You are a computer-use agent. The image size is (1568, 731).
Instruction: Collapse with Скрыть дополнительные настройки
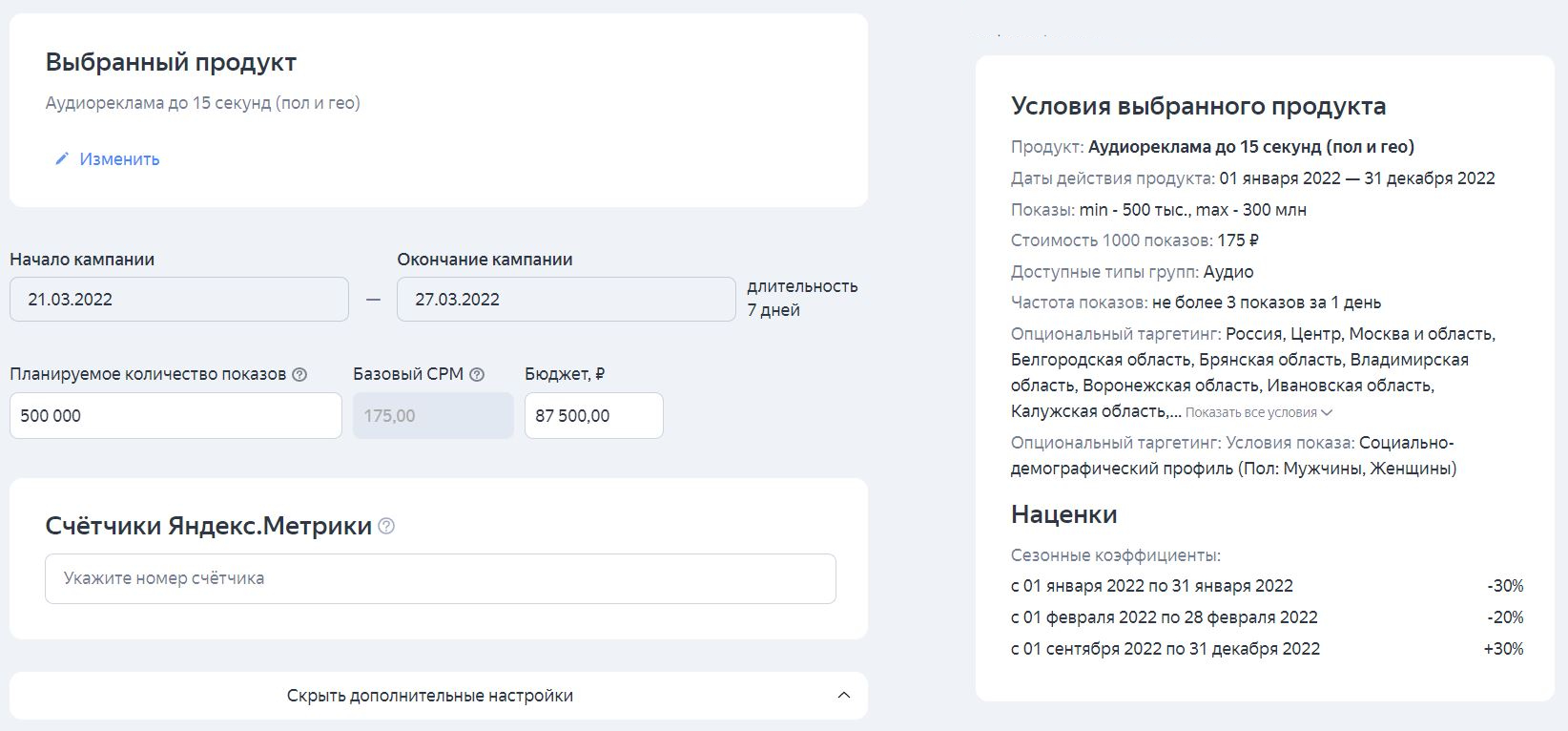pos(439,696)
